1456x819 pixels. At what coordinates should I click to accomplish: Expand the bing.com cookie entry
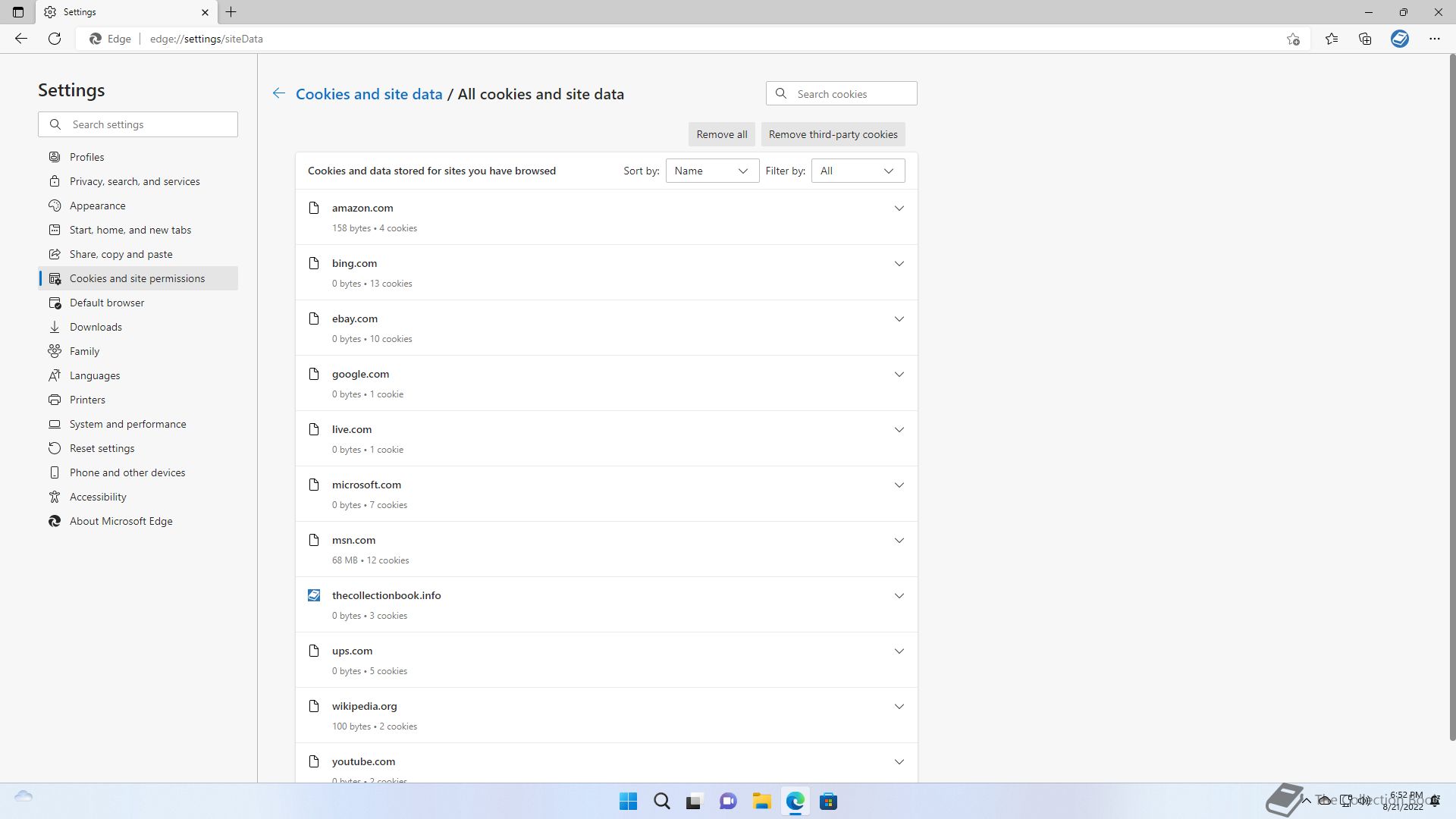[x=899, y=264]
